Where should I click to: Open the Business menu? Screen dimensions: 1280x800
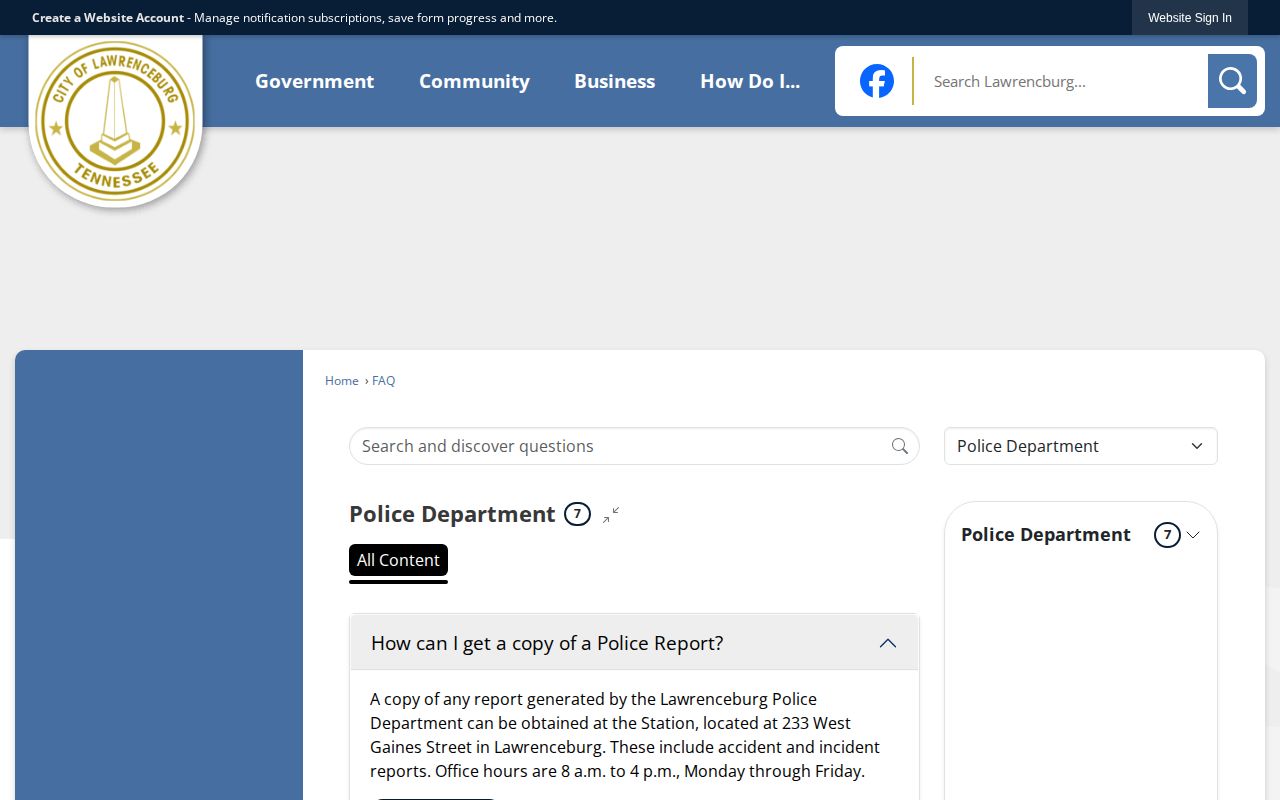[x=615, y=81]
